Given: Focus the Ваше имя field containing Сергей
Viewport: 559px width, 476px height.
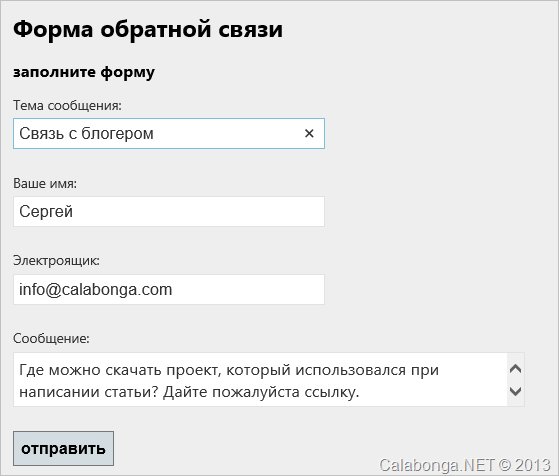Looking at the screenshot, I should click(169, 211).
